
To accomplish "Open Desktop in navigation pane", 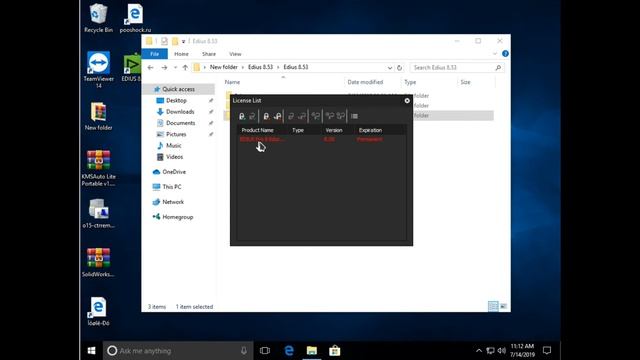I will point(176,100).
